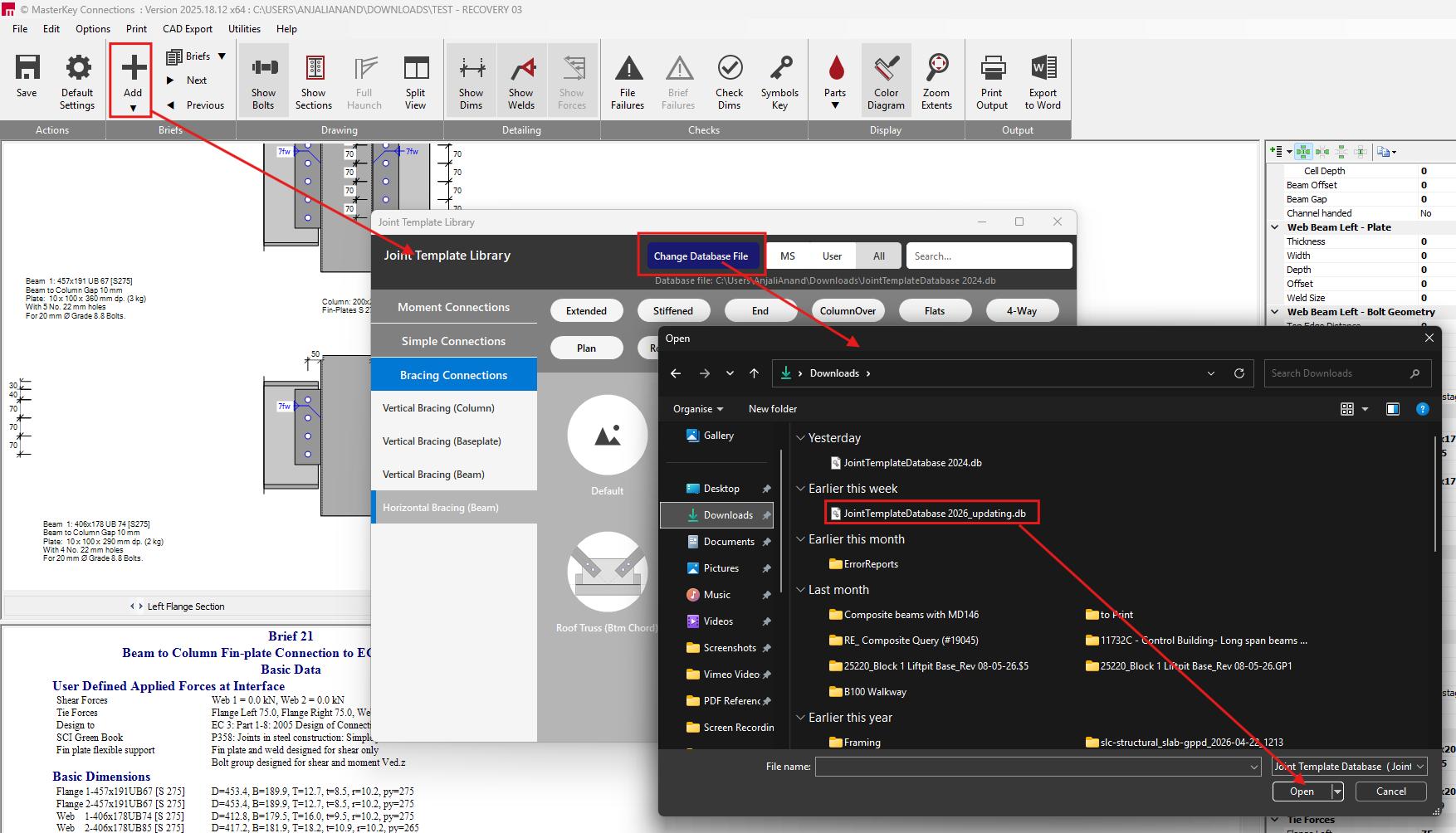
Task: Open the CAD Export menu
Action: point(188,28)
